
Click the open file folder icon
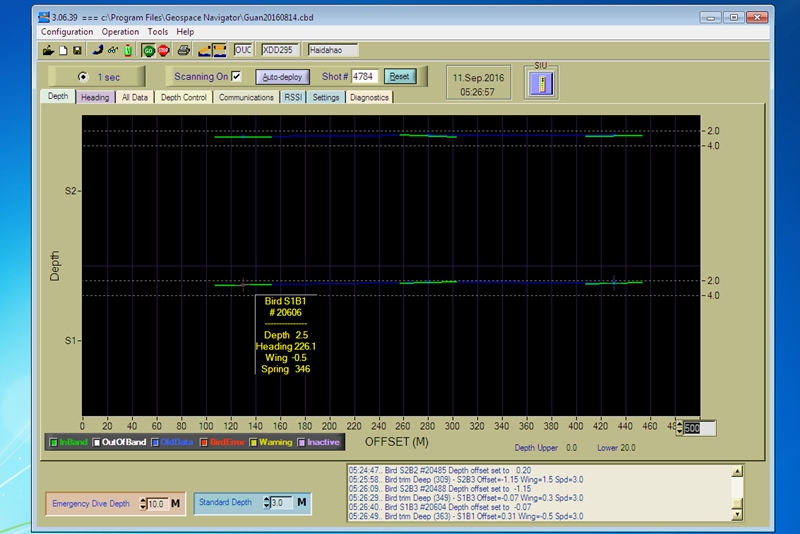point(47,49)
